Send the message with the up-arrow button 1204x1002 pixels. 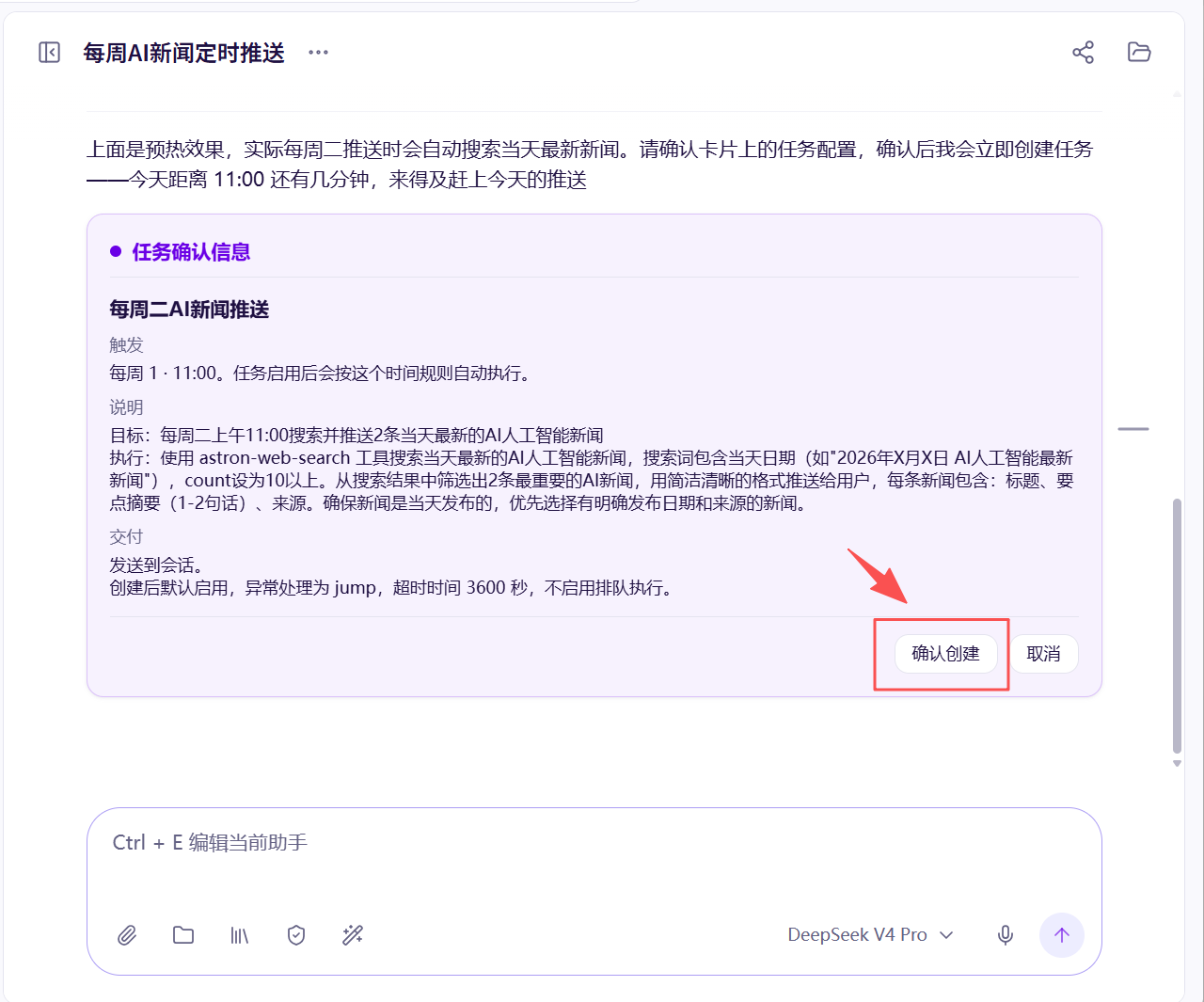coord(1062,935)
